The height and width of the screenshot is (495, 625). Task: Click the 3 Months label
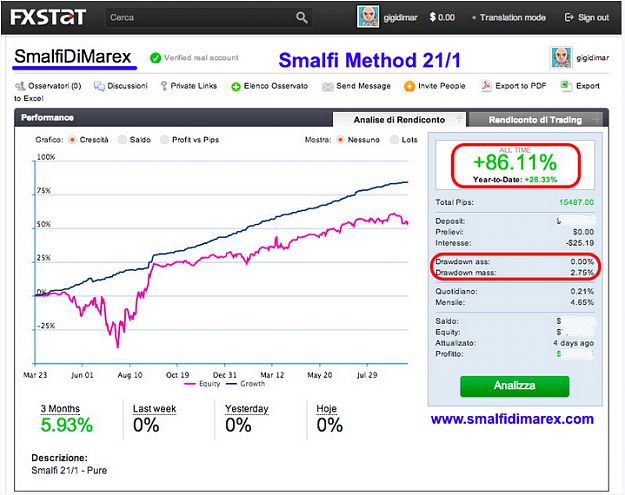[x=60, y=409]
